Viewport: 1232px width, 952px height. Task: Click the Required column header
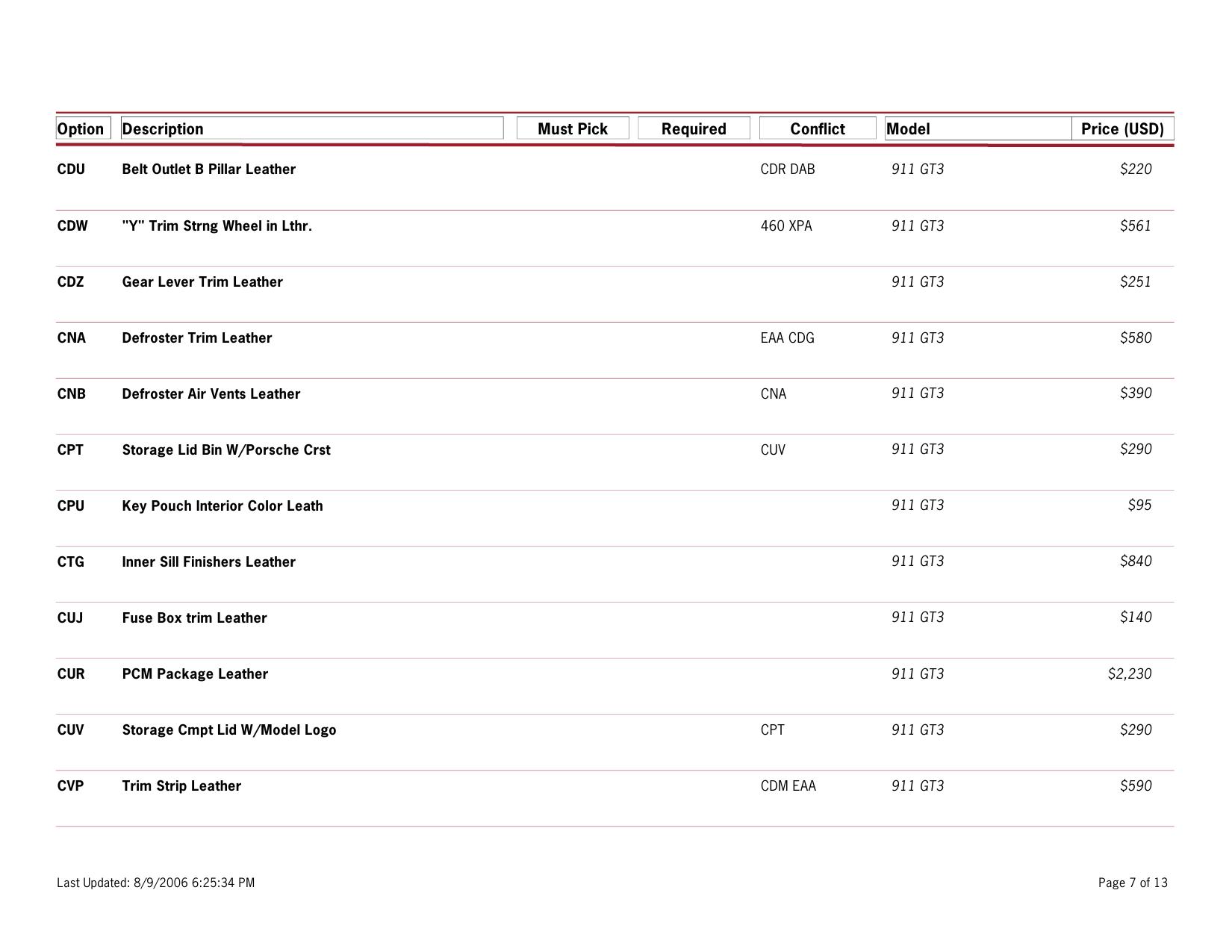(693, 129)
